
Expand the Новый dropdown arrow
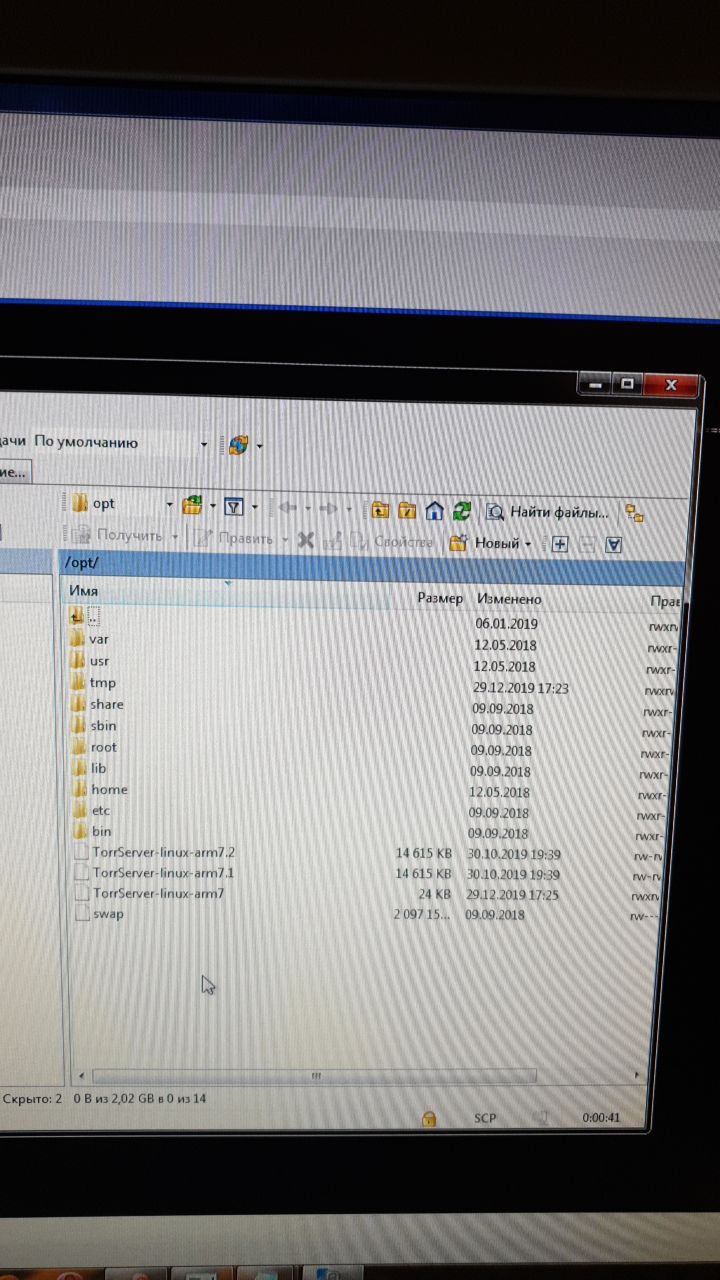[x=528, y=544]
